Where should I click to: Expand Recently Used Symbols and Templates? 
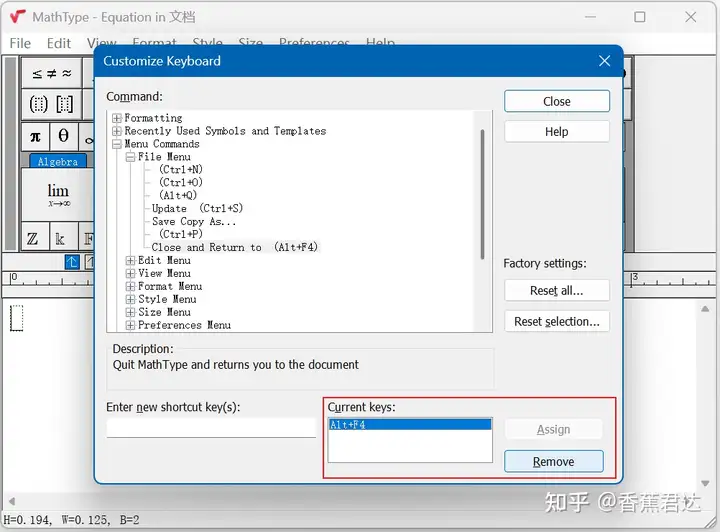pos(117,131)
